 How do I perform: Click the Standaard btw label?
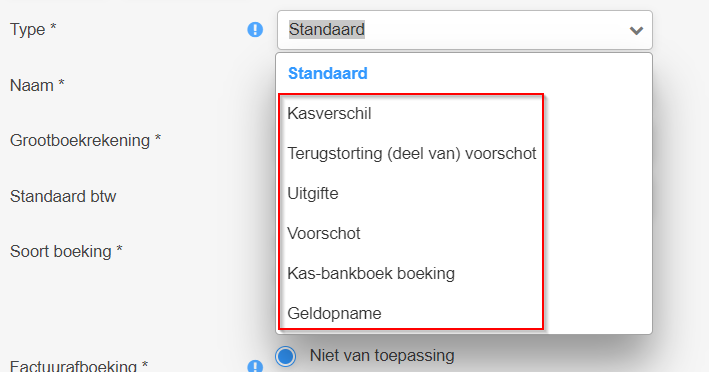(x=63, y=196)
